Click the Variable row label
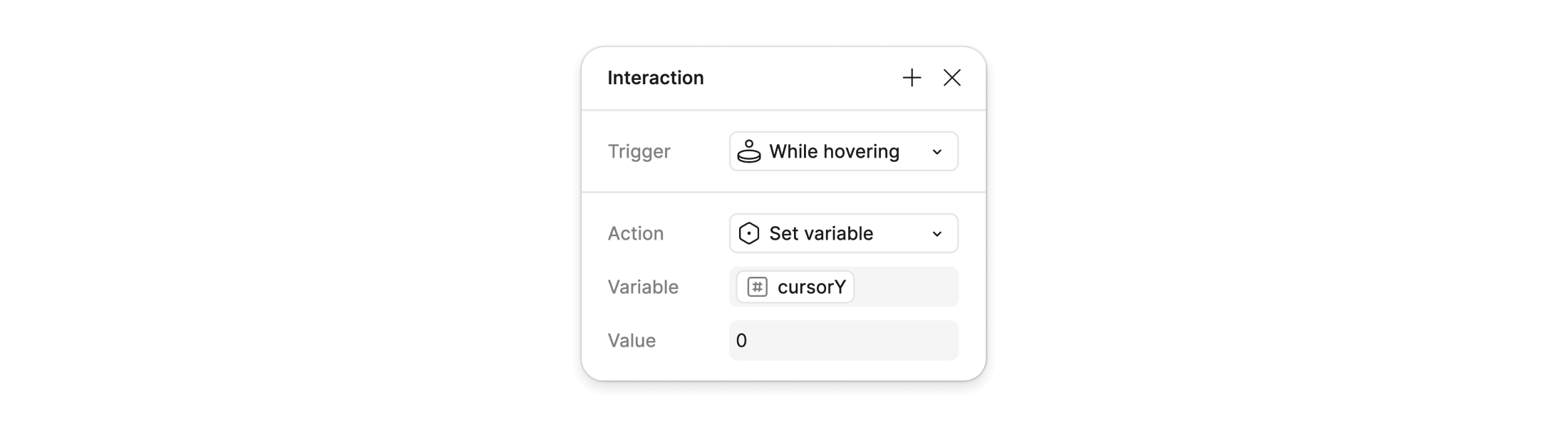1568x428 pixels. click(x=642, y=287)
